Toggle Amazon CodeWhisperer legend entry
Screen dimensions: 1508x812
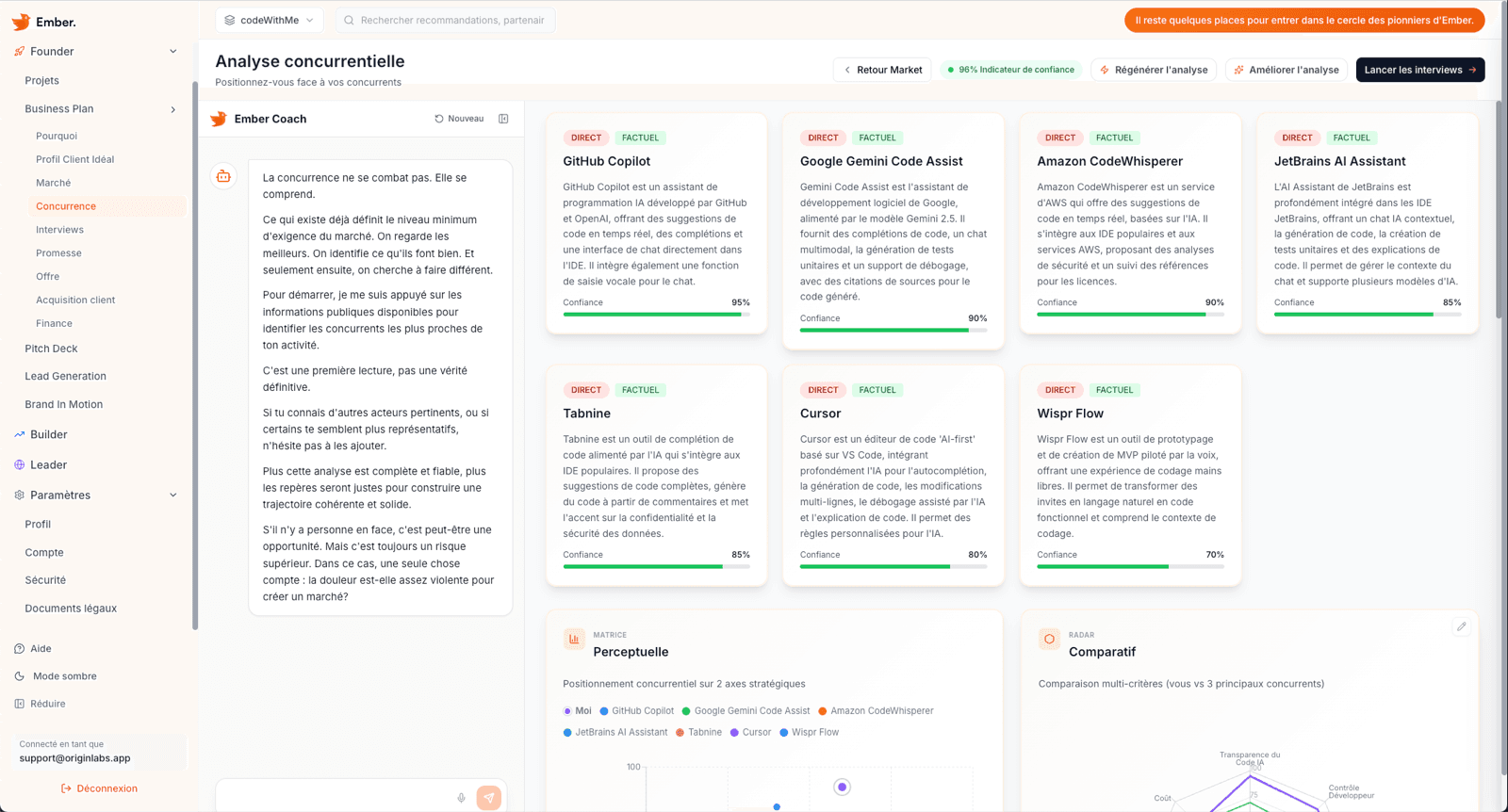point(876,711)
